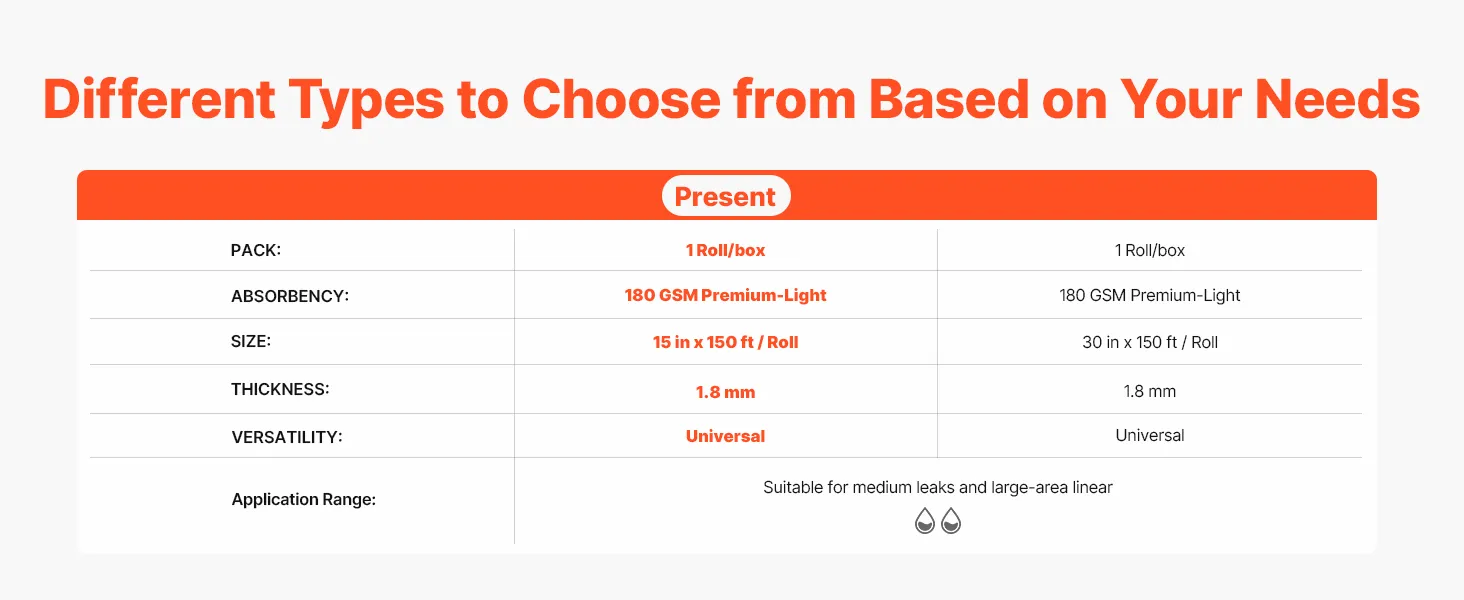This screenshot has height=600, width=1464.
Task: Click 15 in x 150 ft / Roll
Action: (x=726, y=342)
